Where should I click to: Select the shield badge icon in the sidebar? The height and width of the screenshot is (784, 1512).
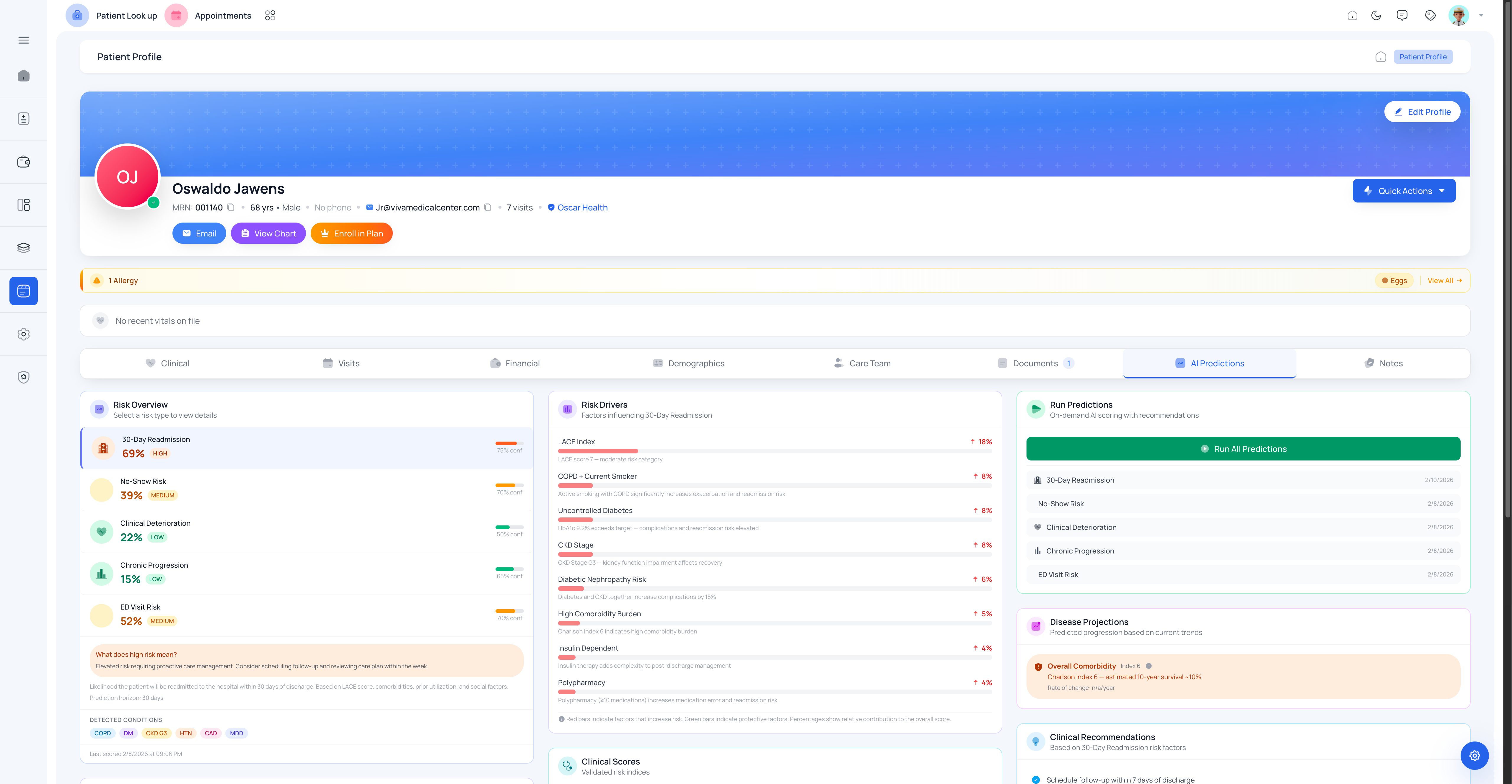24,377
